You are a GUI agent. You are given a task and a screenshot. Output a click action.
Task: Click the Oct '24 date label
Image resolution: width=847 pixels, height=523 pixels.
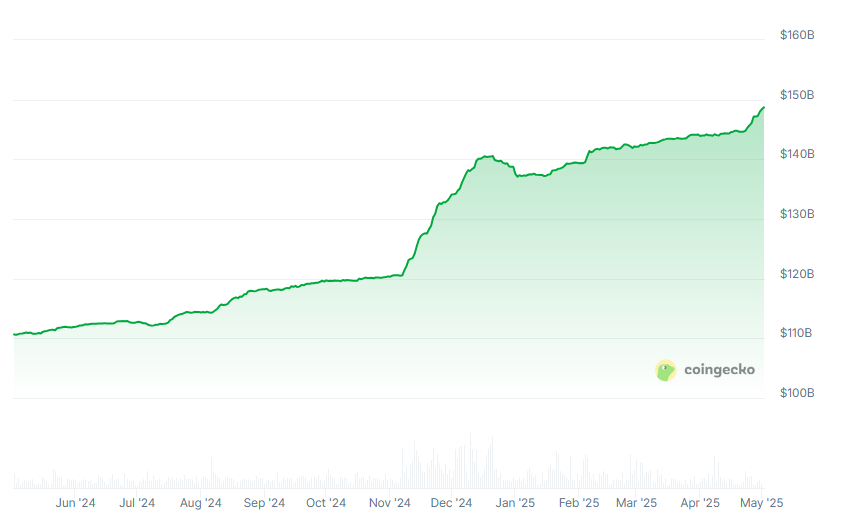tap(326, 503)
